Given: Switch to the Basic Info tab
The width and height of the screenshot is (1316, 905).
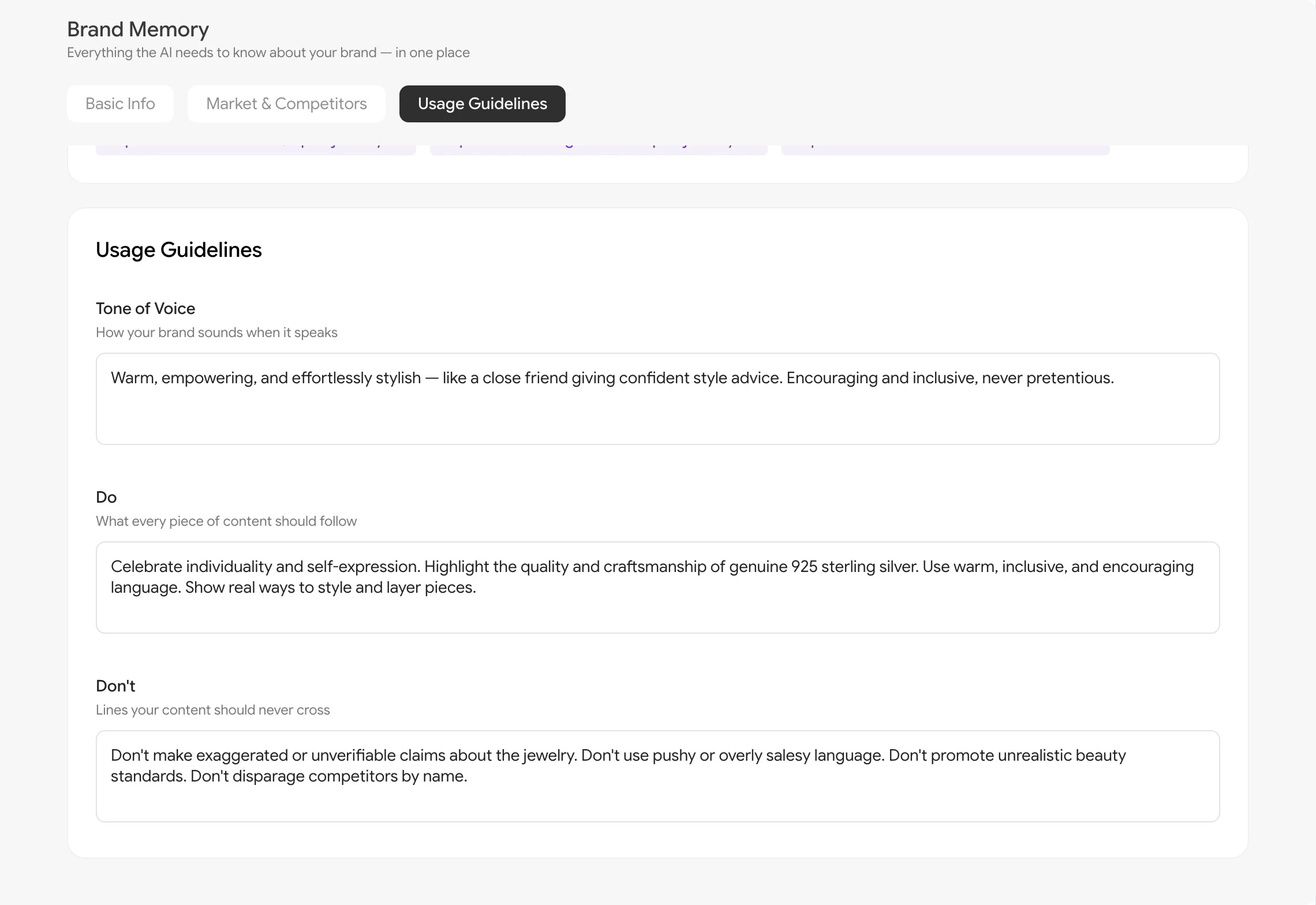Looking at the screenshot, I should pos(120,104).
